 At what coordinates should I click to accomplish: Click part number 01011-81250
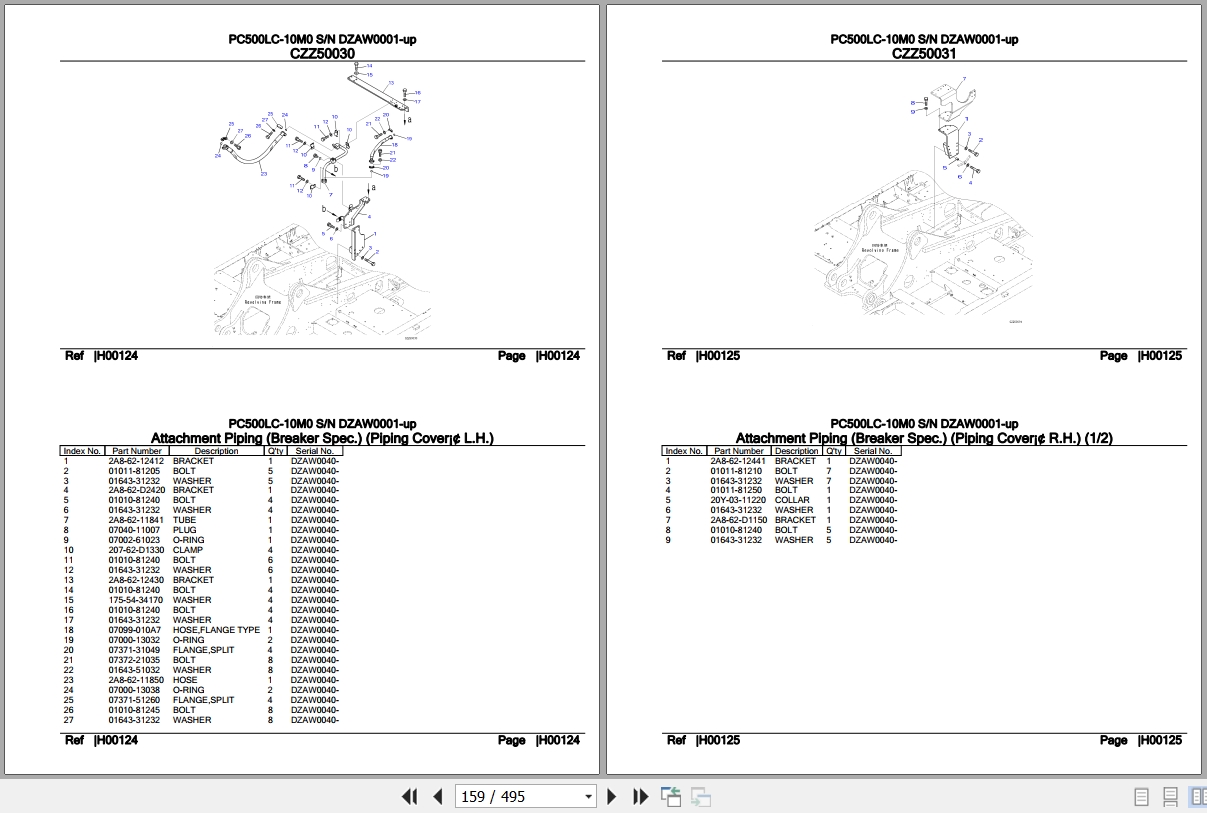736,490
